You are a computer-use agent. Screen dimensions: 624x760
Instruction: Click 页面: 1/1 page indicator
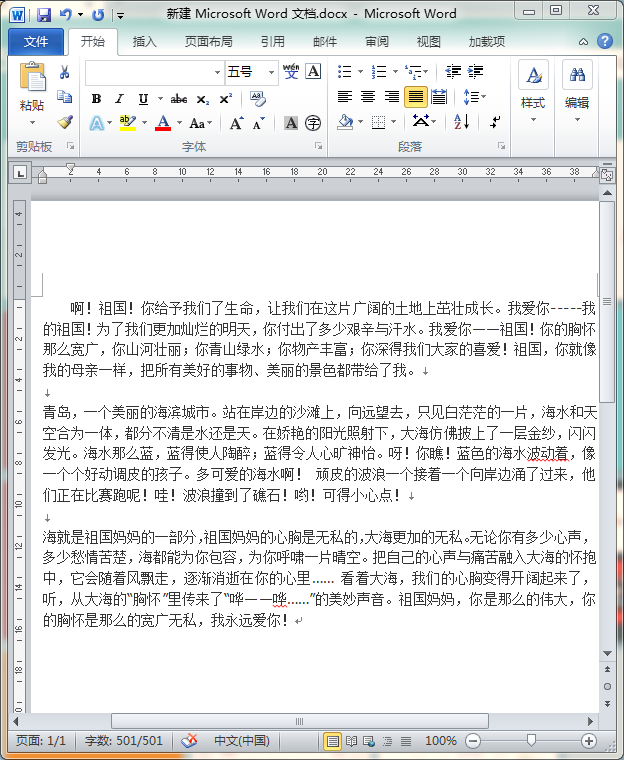[41, 741]
